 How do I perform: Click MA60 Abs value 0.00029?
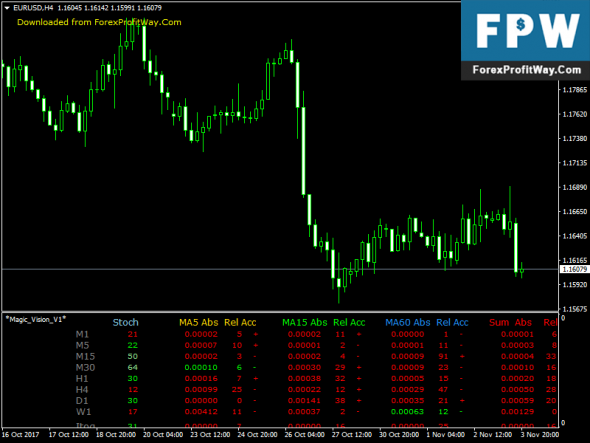click(x=408, y=390)
